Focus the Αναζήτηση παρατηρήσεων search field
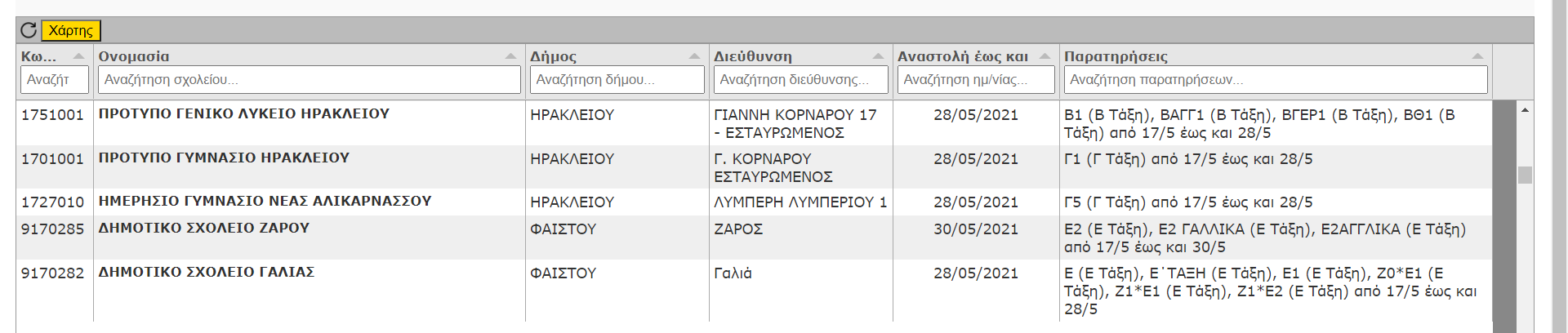The image size is (1568, 333). (1276, 80)
